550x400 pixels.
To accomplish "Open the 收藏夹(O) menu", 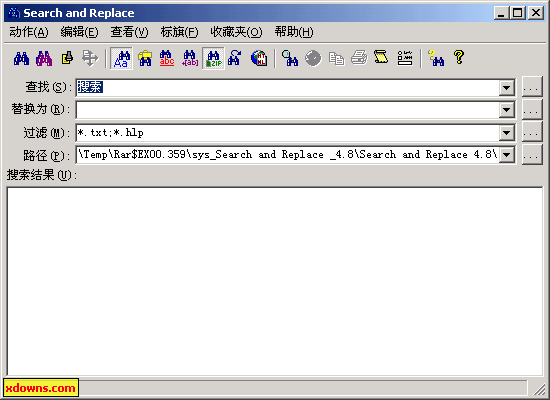I will [x=236, y=32].
